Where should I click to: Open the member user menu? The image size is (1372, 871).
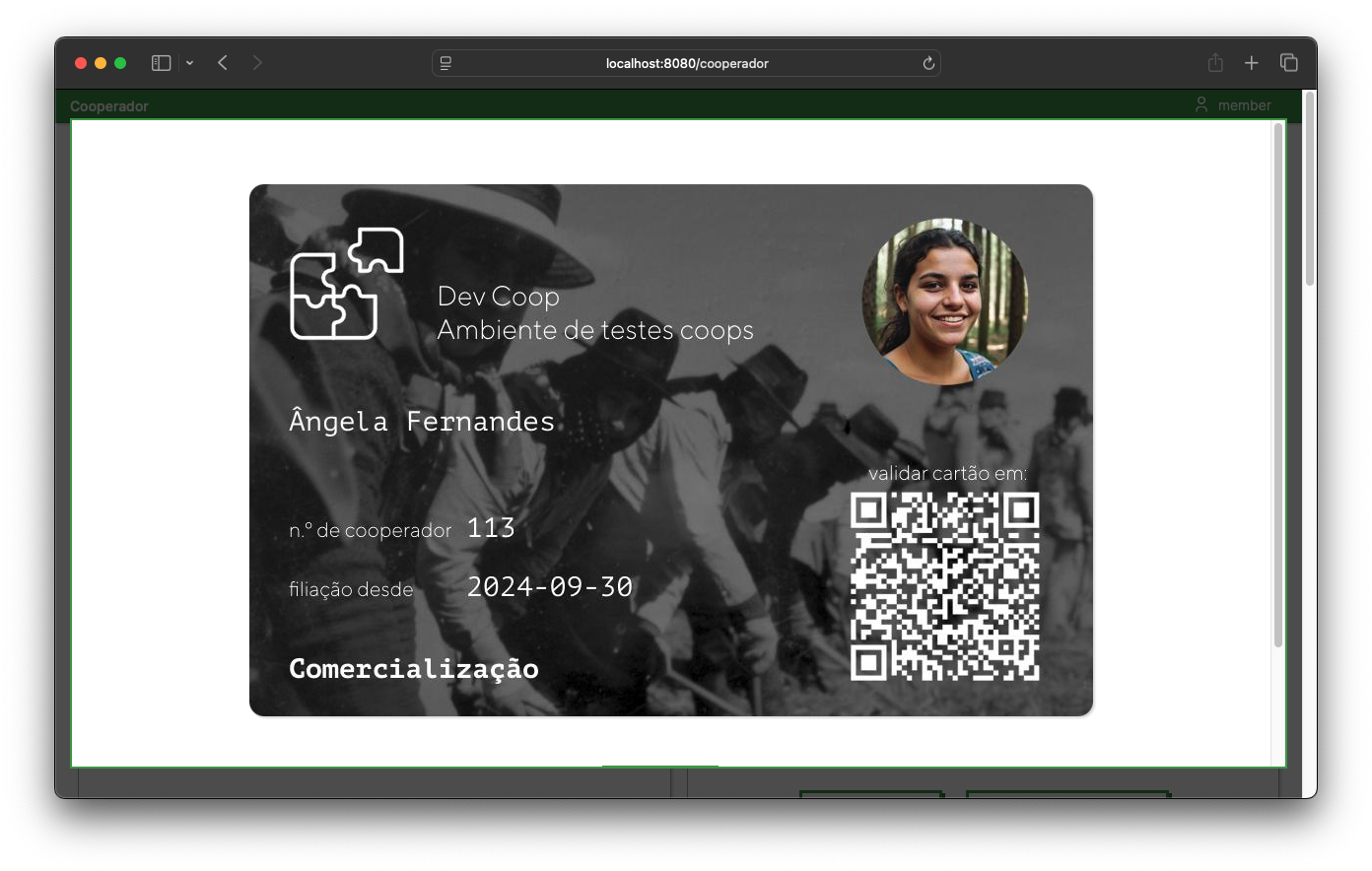pyautogui.click(x=1233, y=105)
